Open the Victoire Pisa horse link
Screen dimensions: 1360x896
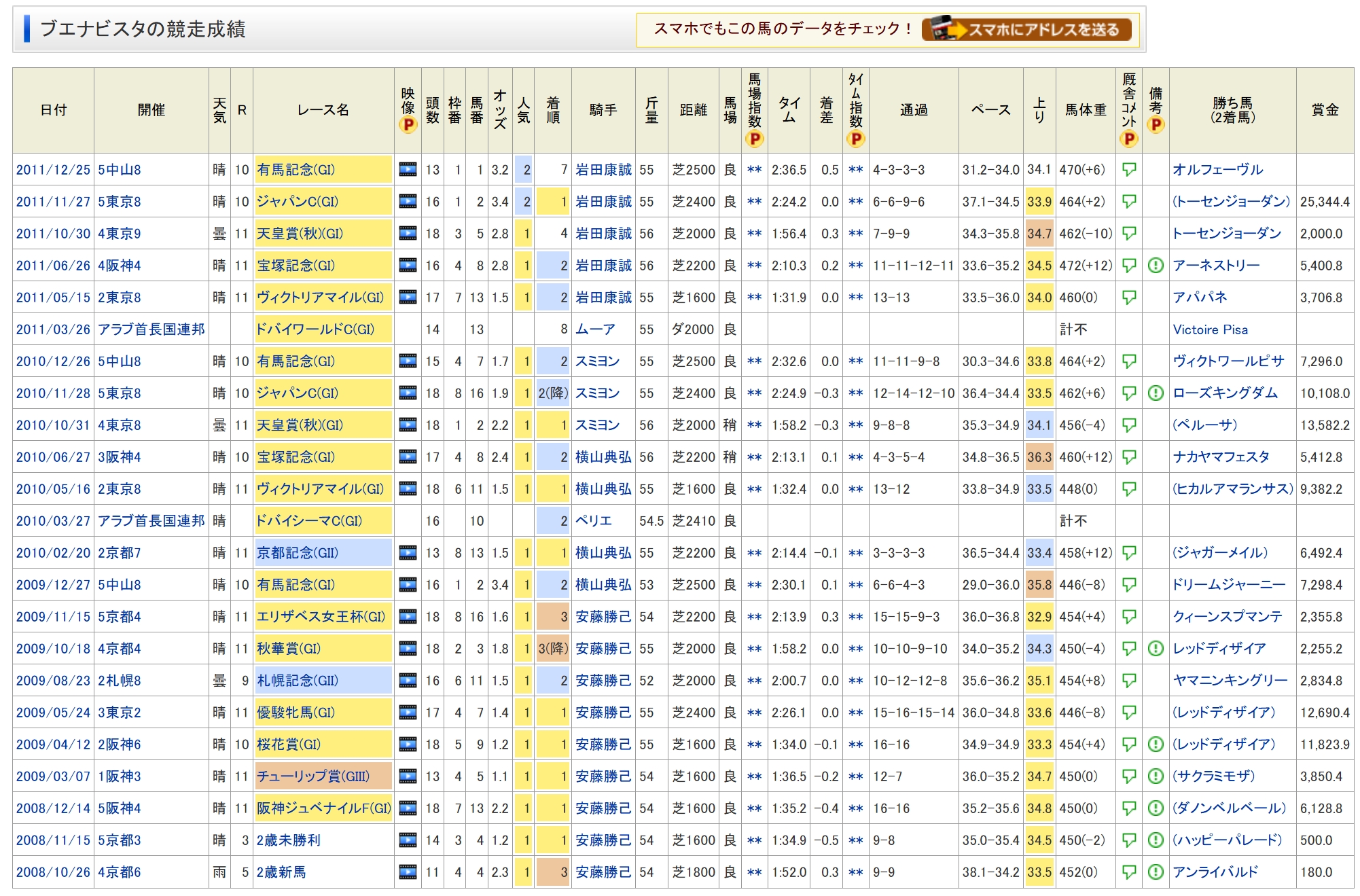tap(1210, 329)
